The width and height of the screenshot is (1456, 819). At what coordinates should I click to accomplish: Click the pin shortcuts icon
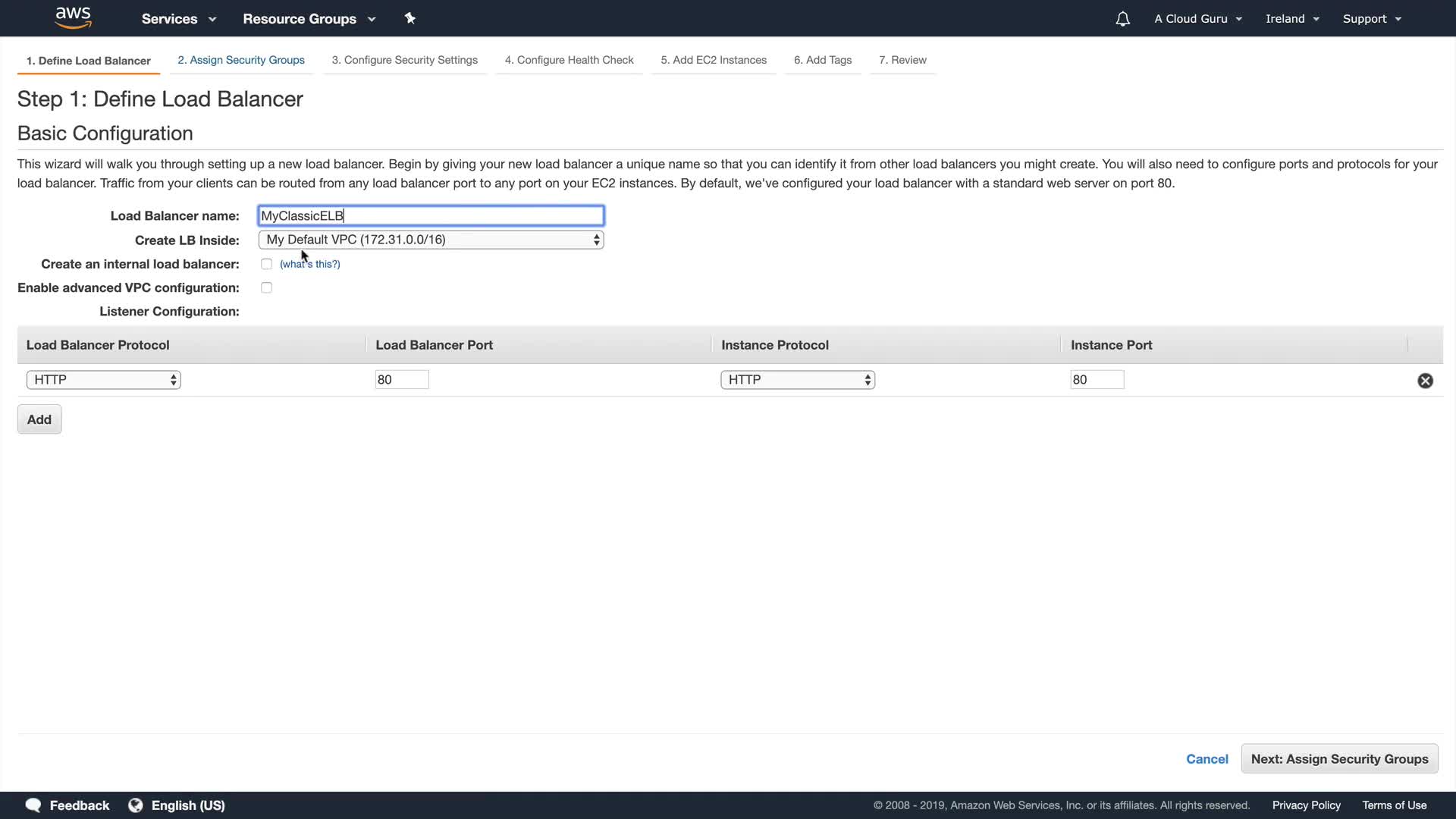coord(410,18)
